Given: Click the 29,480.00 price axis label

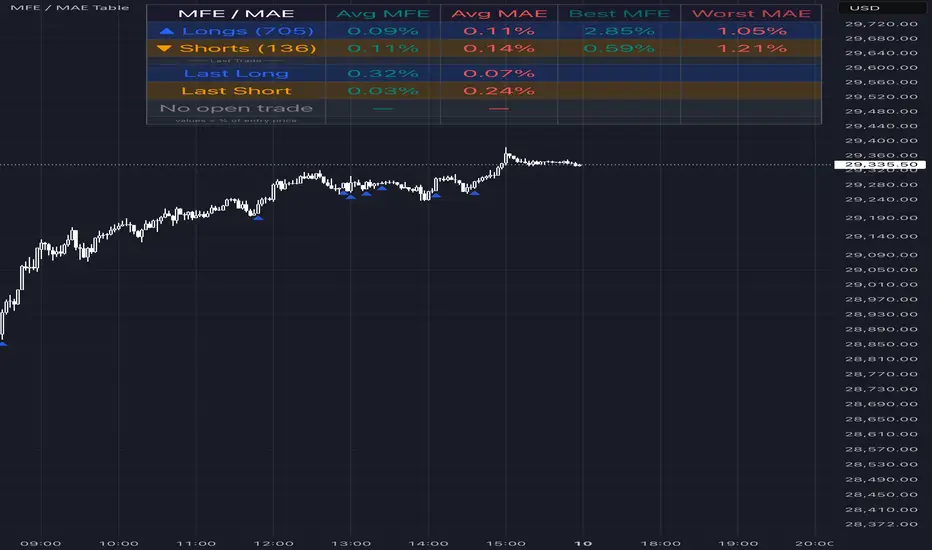Looking at the screenshot, I should (881, 111).
